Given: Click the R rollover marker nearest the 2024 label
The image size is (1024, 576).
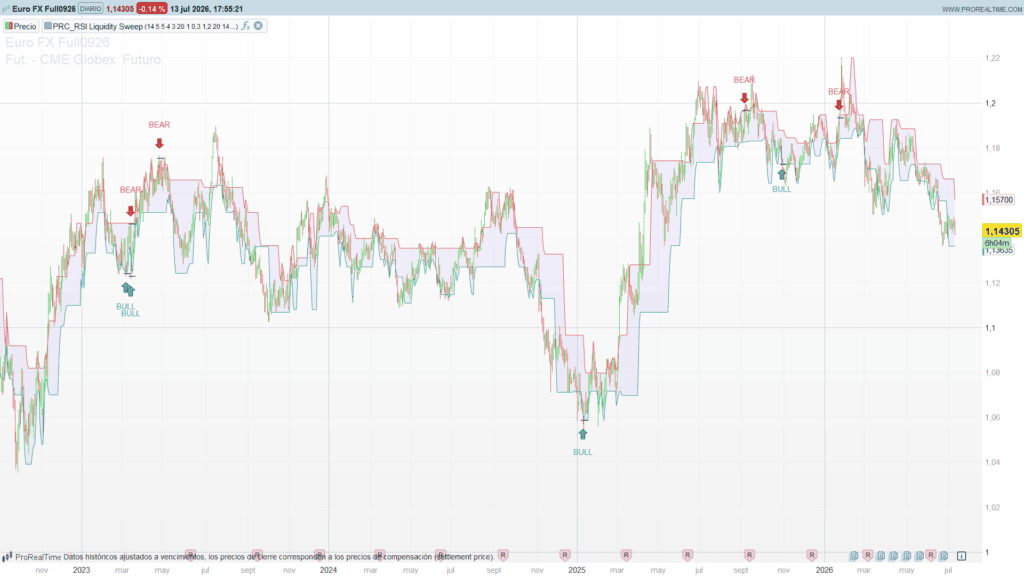Looking at the screenshot, I should pos(319,555).
